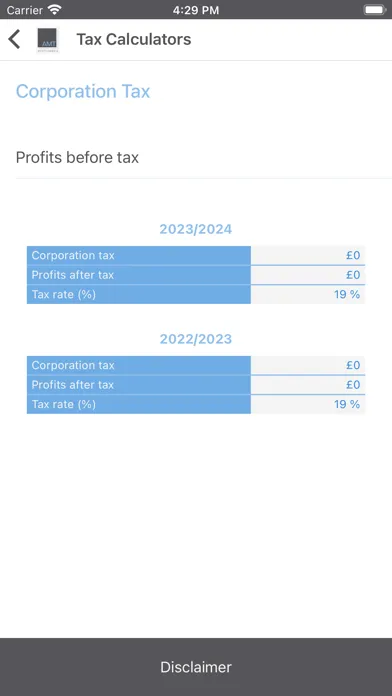Screen dimensions: 392x696
Task: Tap the back arrow icon
Action: [14, 40]
